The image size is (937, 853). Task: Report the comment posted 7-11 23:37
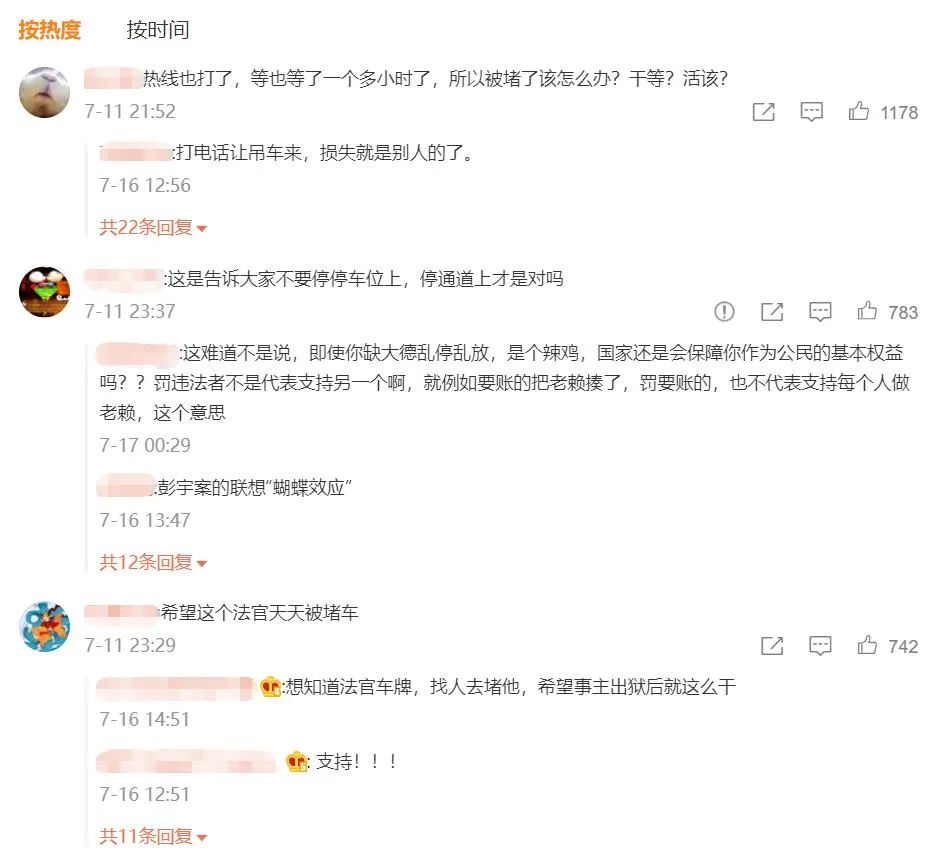724,311
